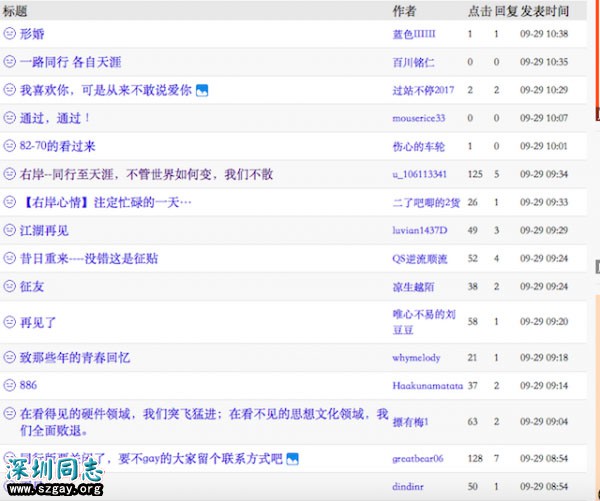Open the thread 一路同行 各自天涯
600x501 pixels.
pyautogui.click(x=71, y=62)
